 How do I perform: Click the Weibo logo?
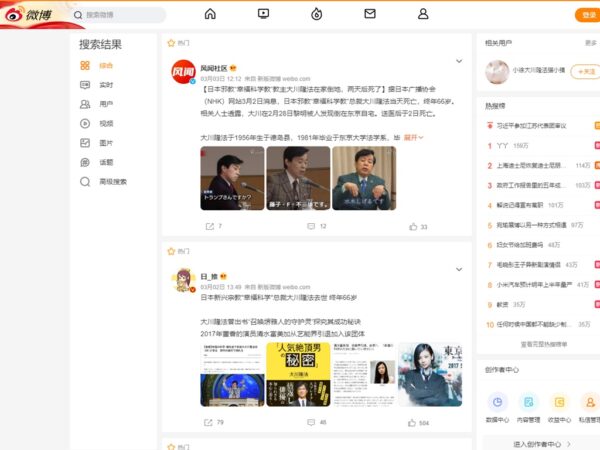(29, 15)
